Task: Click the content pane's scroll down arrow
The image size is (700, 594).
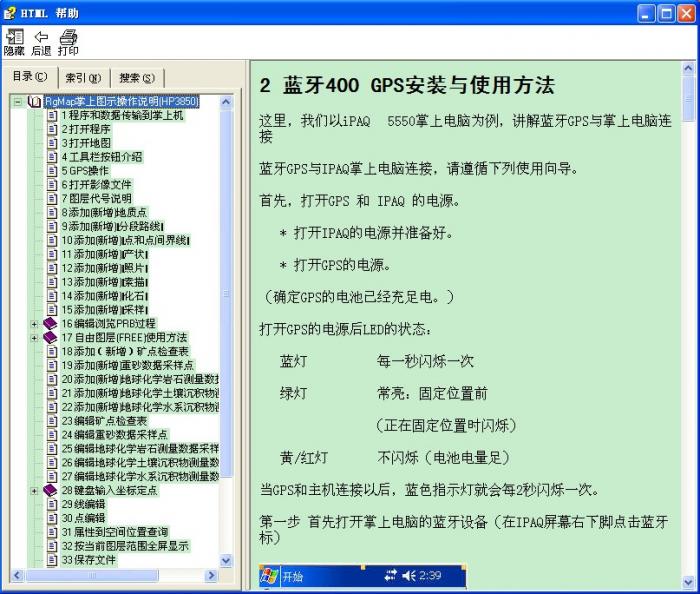Action: pos(688,582)
